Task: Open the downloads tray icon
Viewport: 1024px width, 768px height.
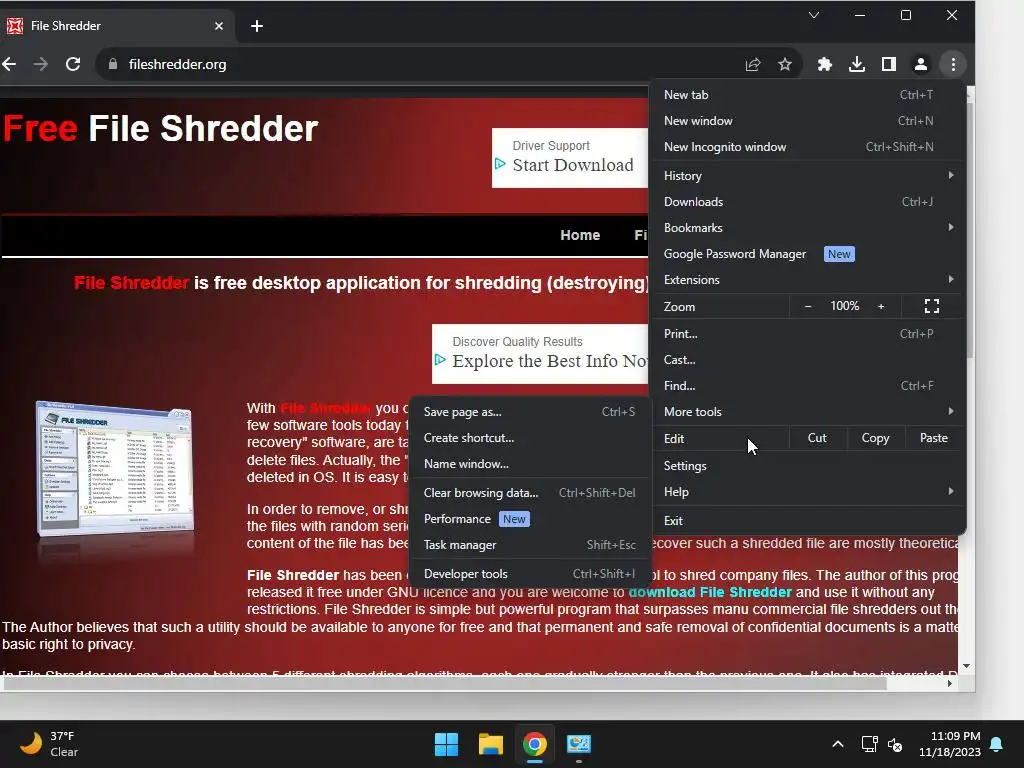Action: (857, 64)
